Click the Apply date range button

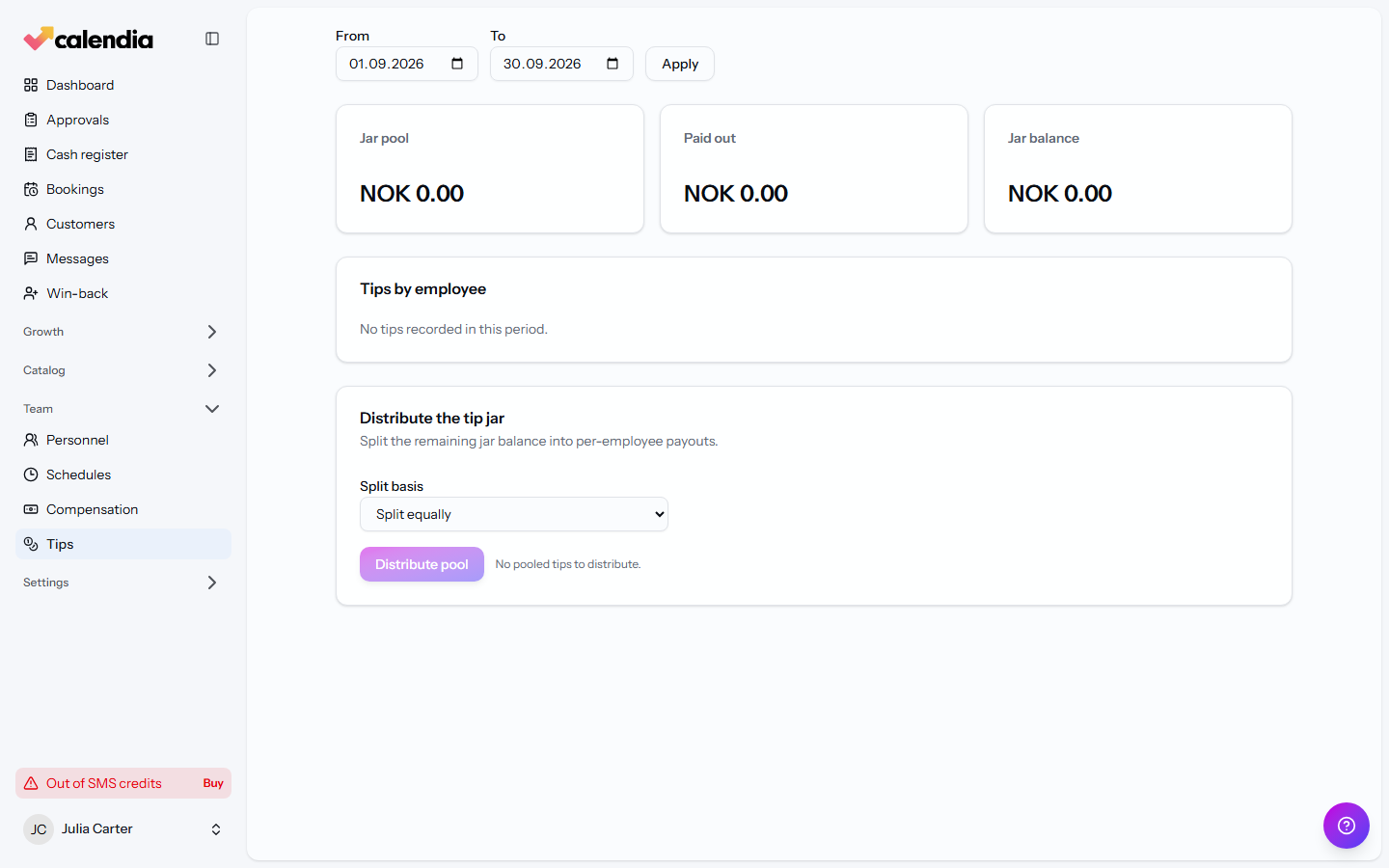tap(680, 64)
